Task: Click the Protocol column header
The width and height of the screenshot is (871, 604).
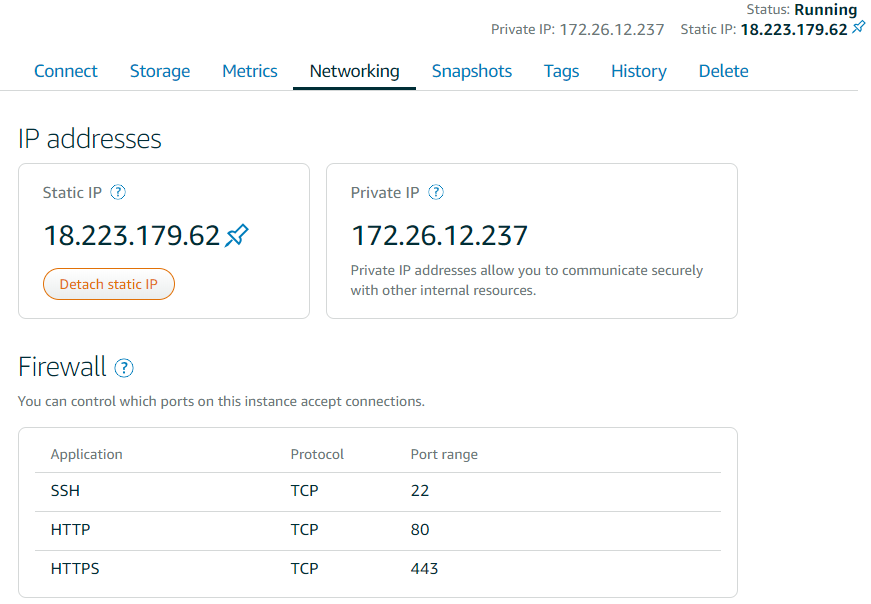Action: [317, 455]
